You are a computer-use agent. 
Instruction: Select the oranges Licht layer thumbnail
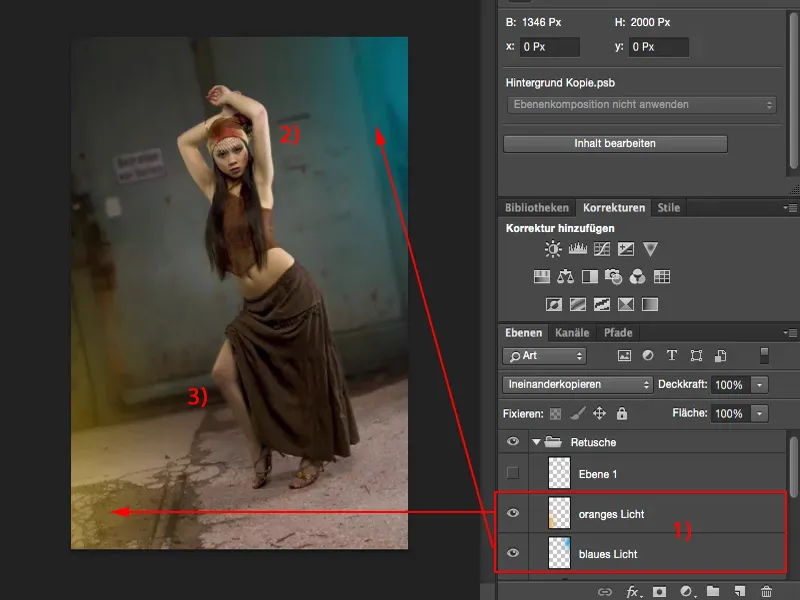pos(559,513)
